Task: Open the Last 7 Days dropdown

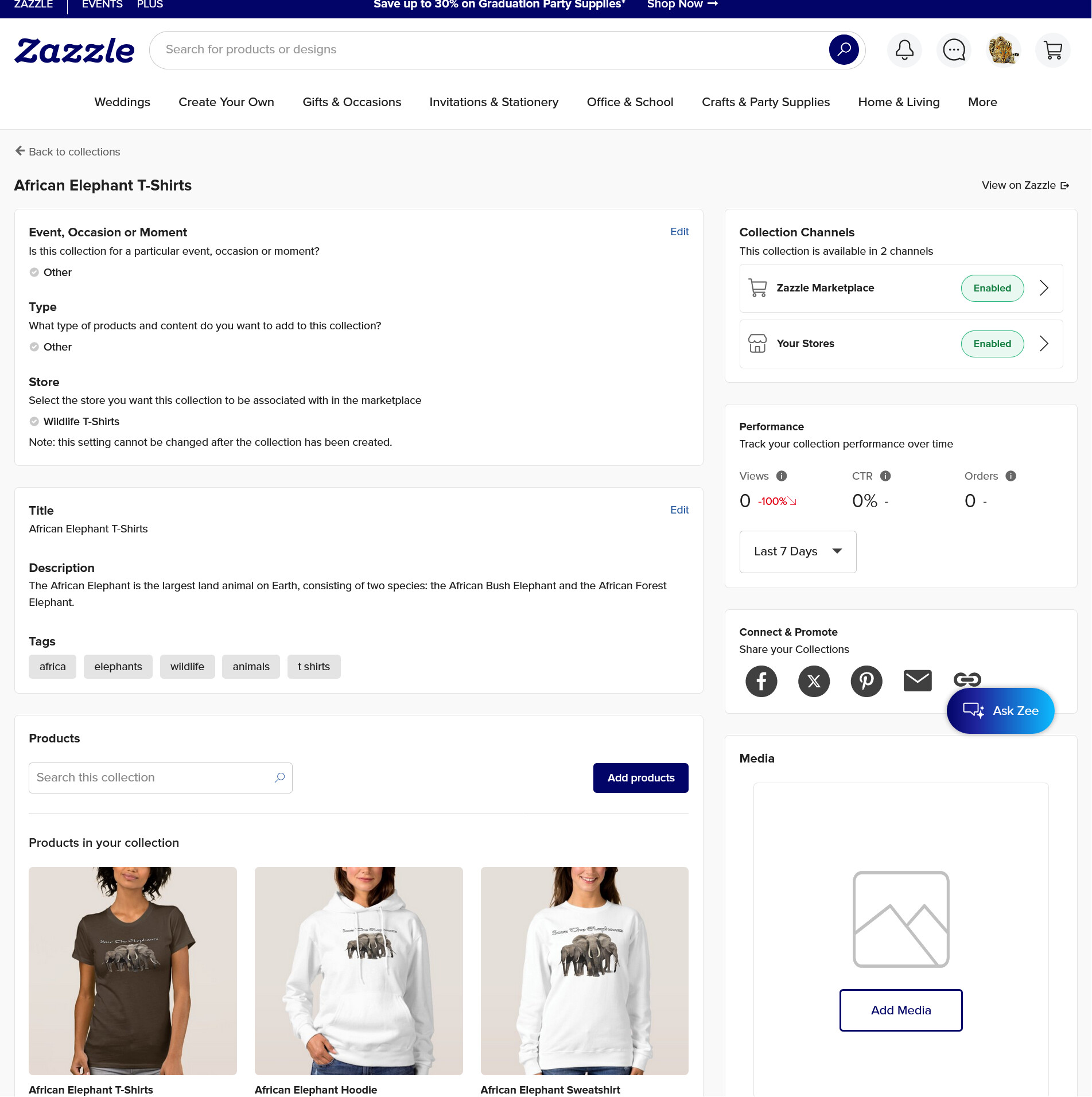Action: pos(798,552)
